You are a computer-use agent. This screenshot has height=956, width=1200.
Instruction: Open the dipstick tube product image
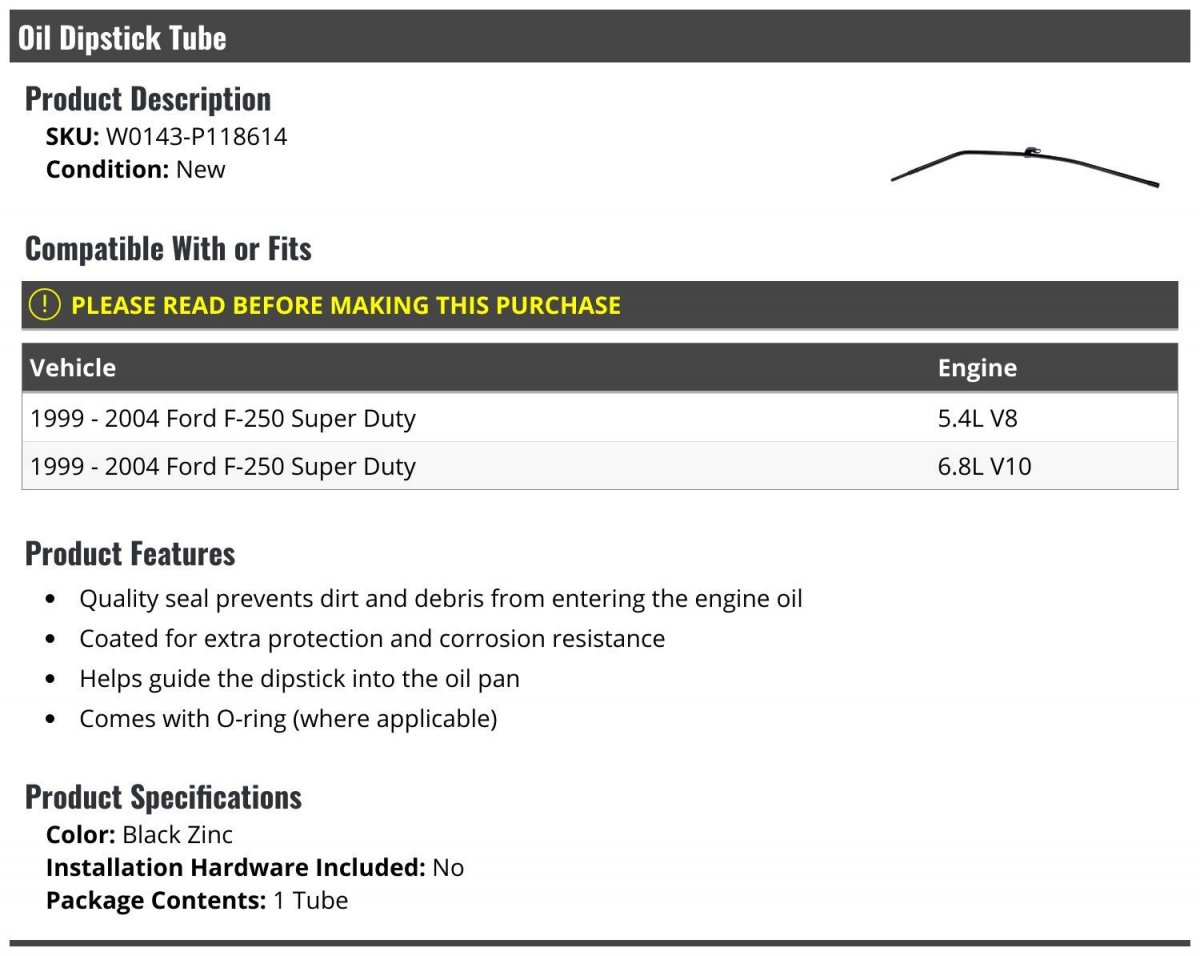point(1024,167)
